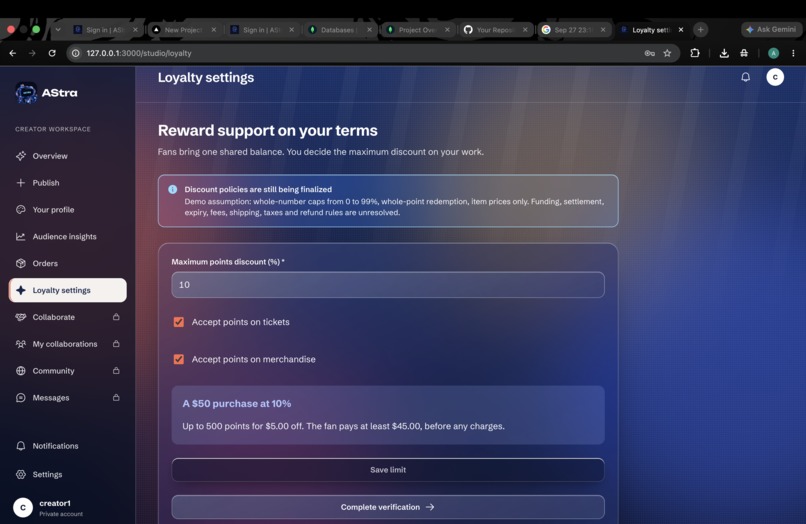Open a new browser tab

click(701, 29)
